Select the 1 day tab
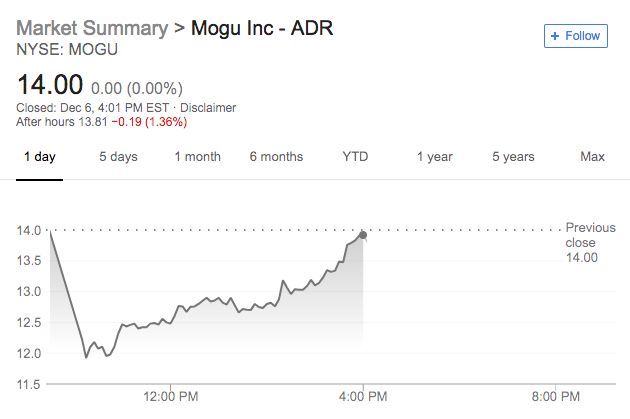 40,157
